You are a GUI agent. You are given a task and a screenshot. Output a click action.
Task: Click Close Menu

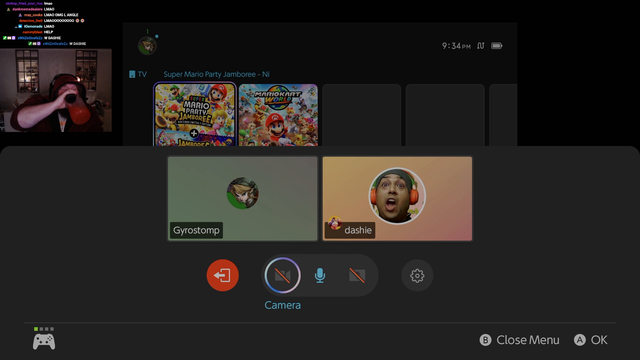(x=519, y=340)
